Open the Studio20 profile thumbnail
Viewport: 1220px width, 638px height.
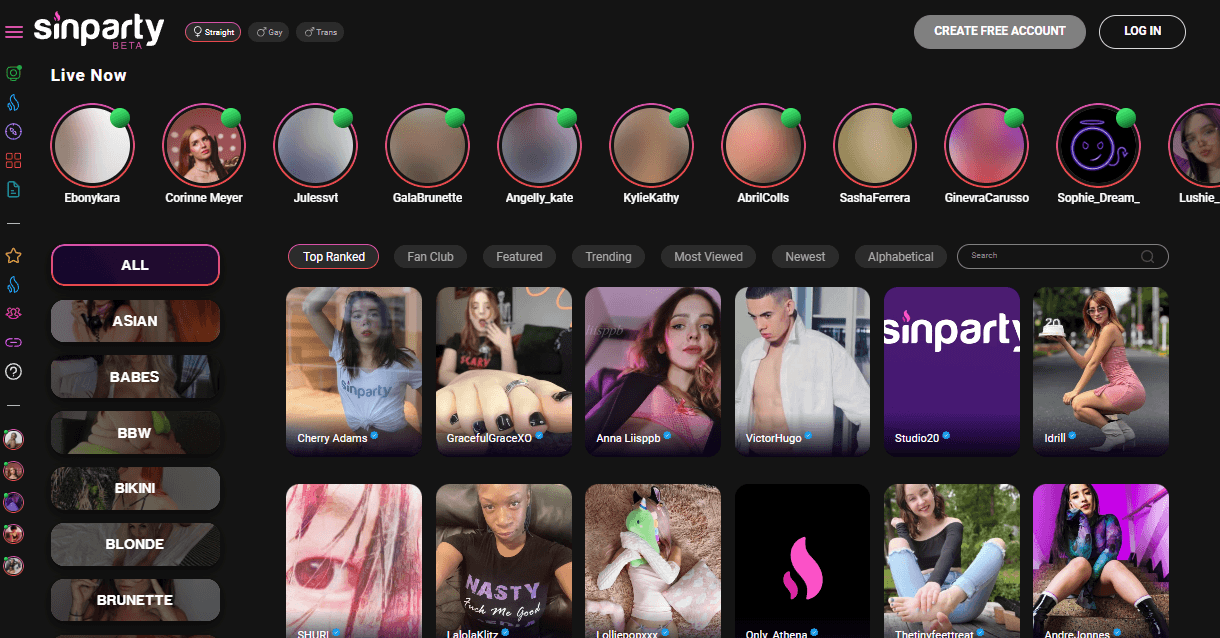pyautogui.click(x=951, y=370)
